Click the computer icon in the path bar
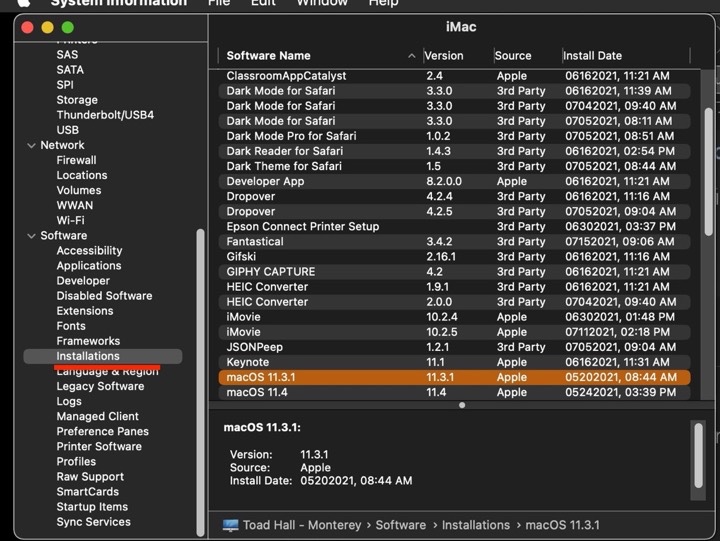The height and width of the screenshot is (541, 720). 231,525
